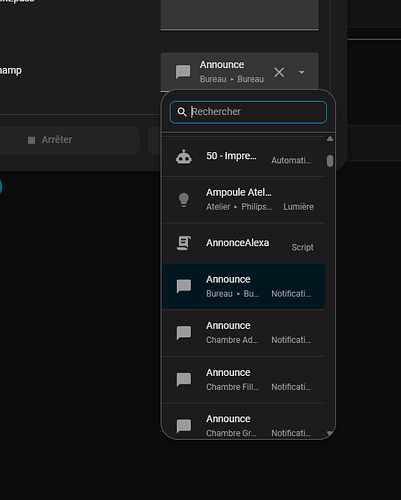Choose Ampoule Atelier light from list
The image size is (401, 500).
pos(244,200)
